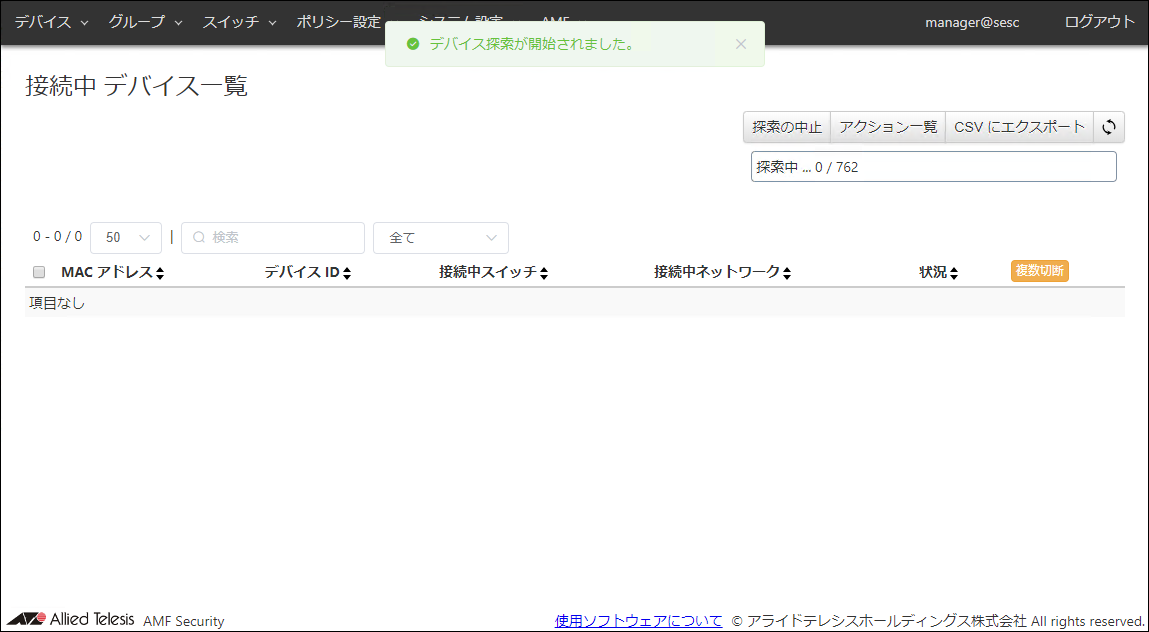Expand the スイッチ menu
This screenshot has height=632, width=1149.
click(239, 22)
